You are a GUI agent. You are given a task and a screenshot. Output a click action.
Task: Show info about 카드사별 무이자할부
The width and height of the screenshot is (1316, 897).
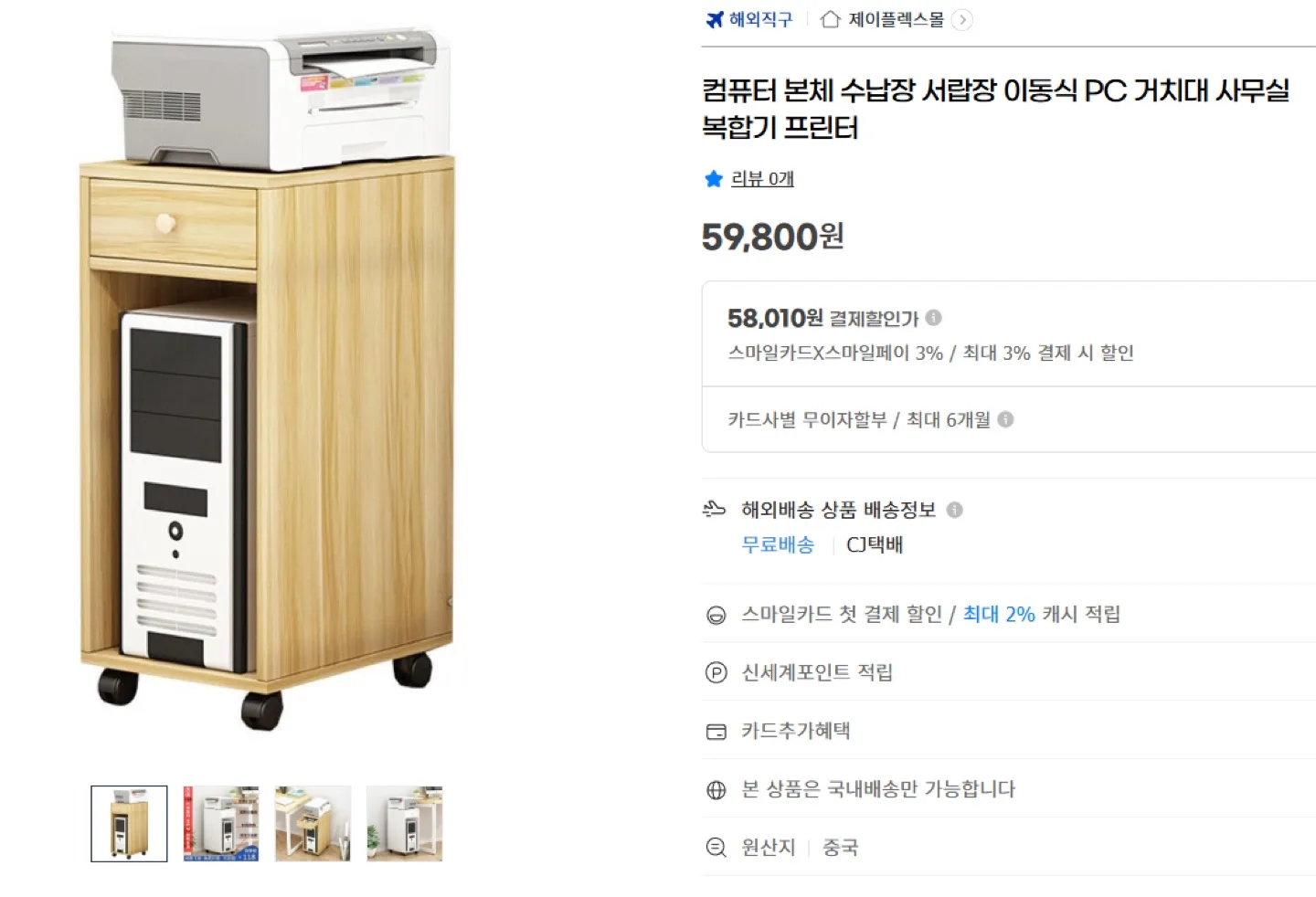coord(1005,419)
